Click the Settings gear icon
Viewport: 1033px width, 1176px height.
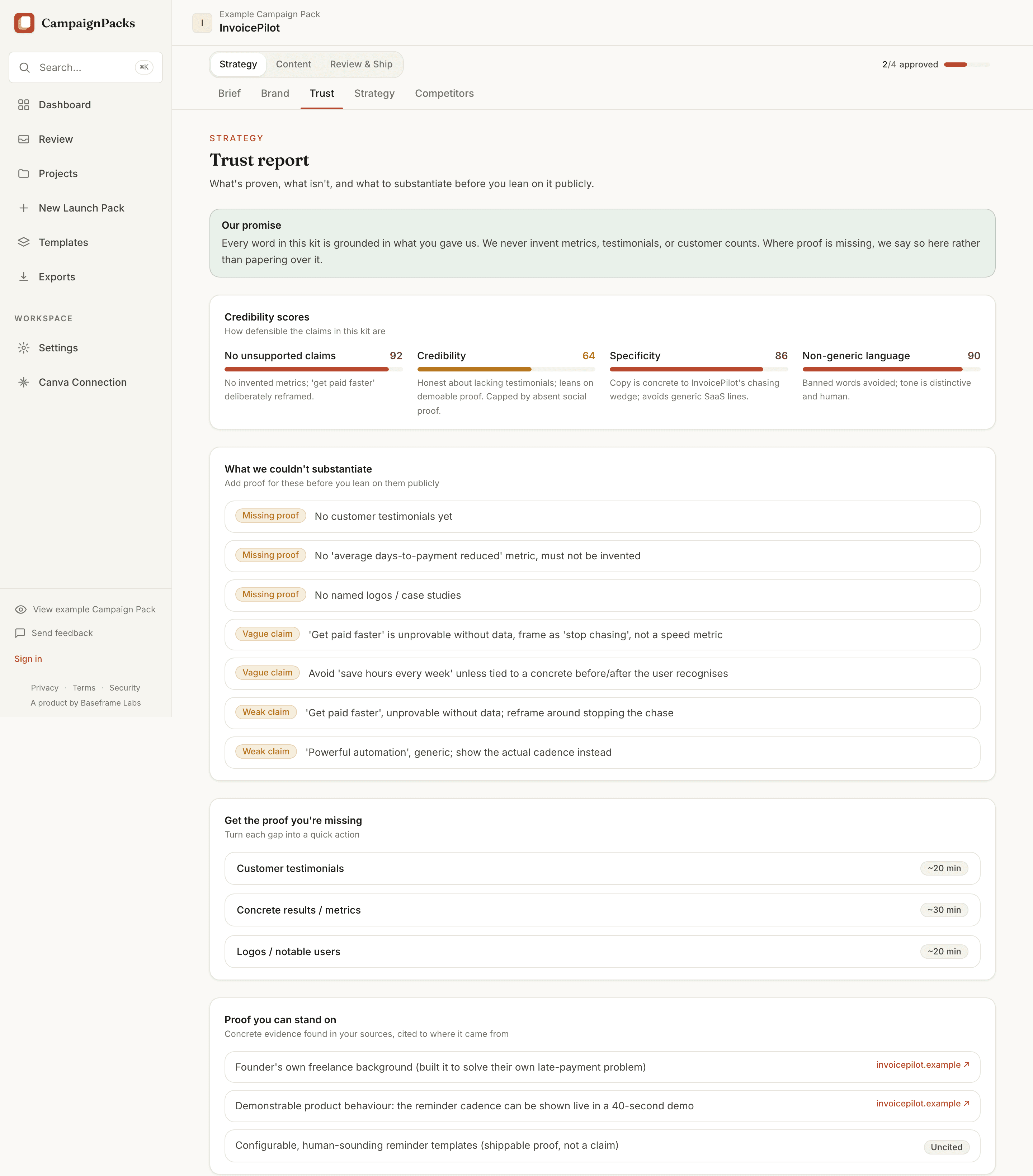[x=24, y=348]
